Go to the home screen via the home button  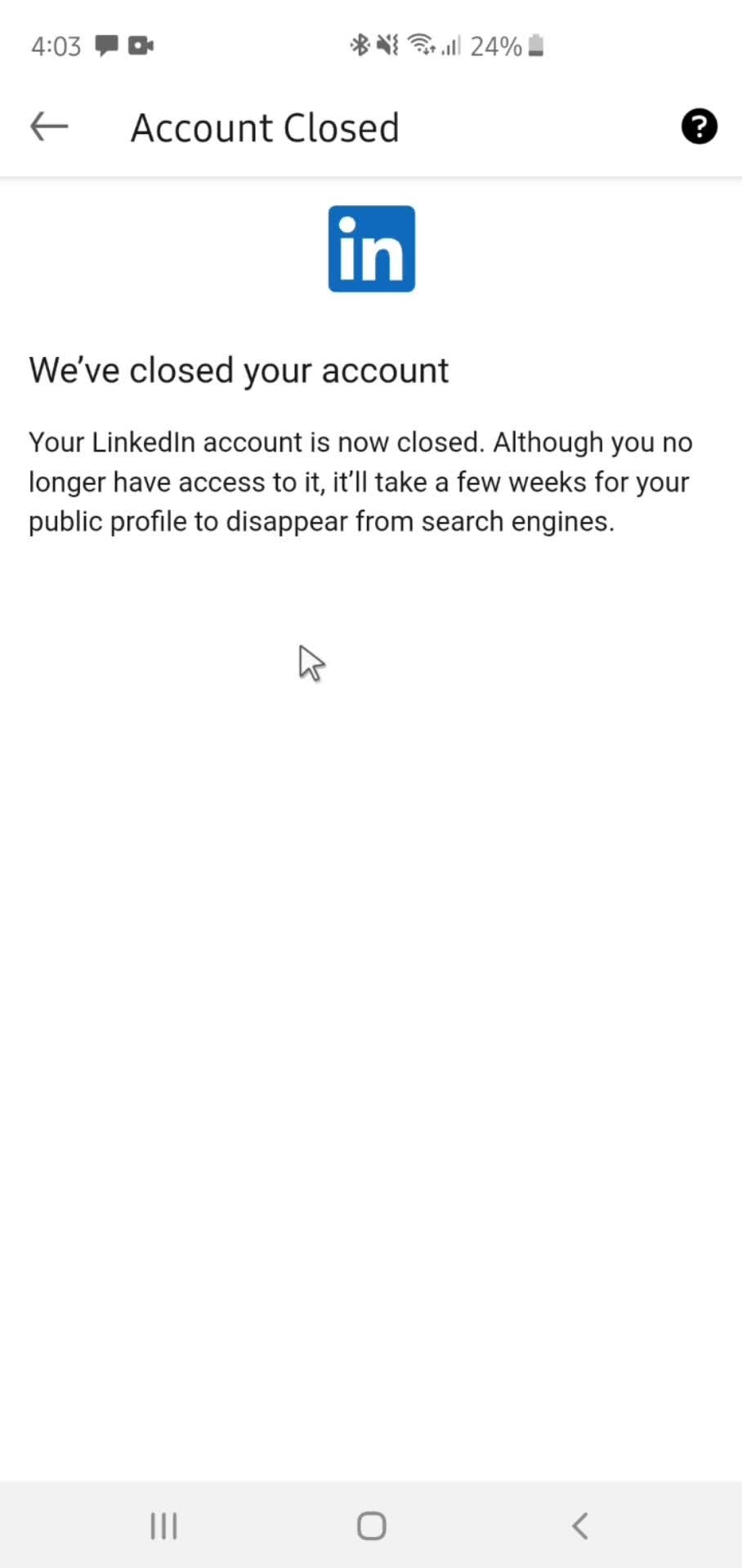tap(372, 1526)
